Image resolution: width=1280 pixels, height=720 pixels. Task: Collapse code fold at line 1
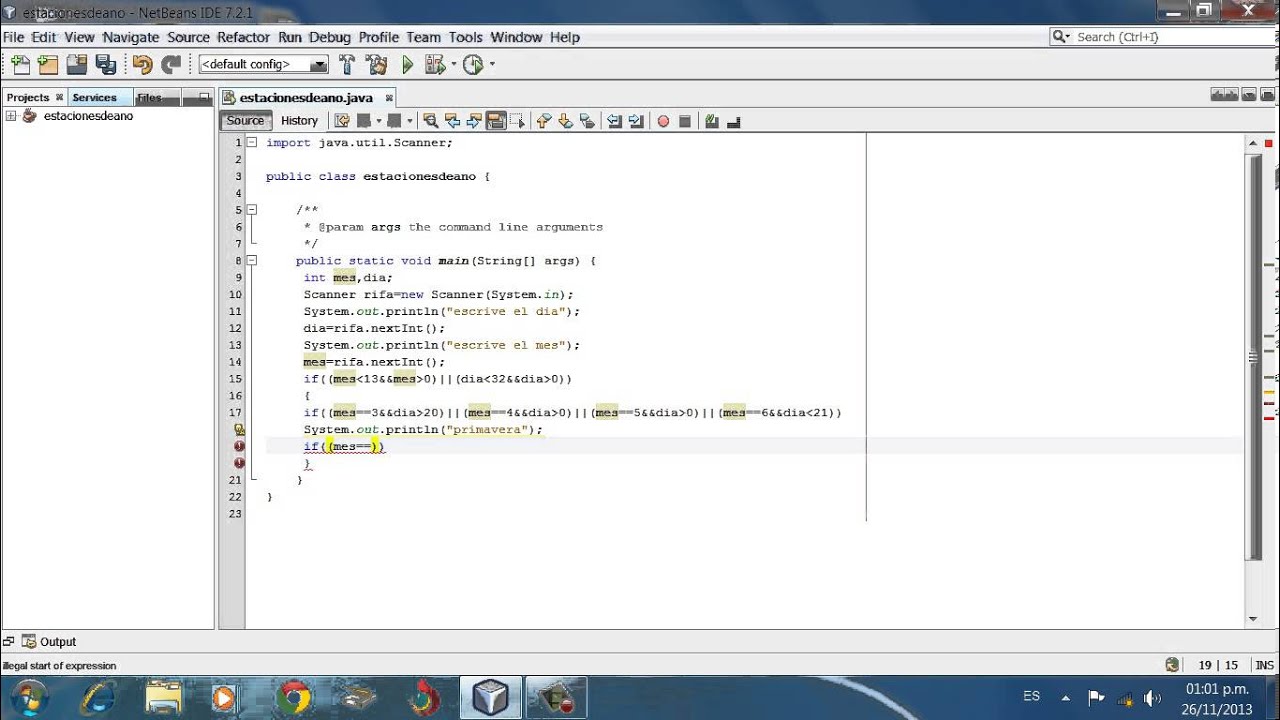(252, 142)
